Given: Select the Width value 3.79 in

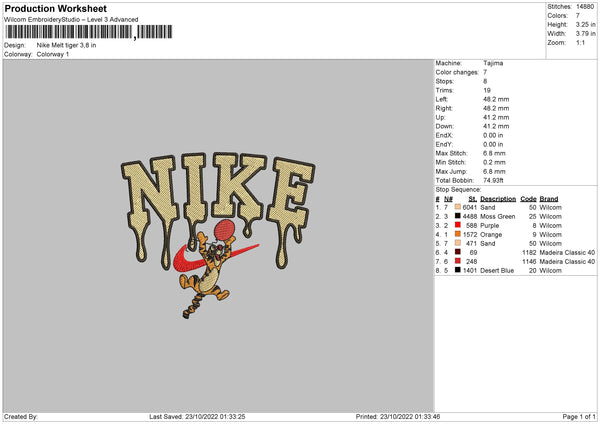Looking at the screenshot, I should point(585,34).
